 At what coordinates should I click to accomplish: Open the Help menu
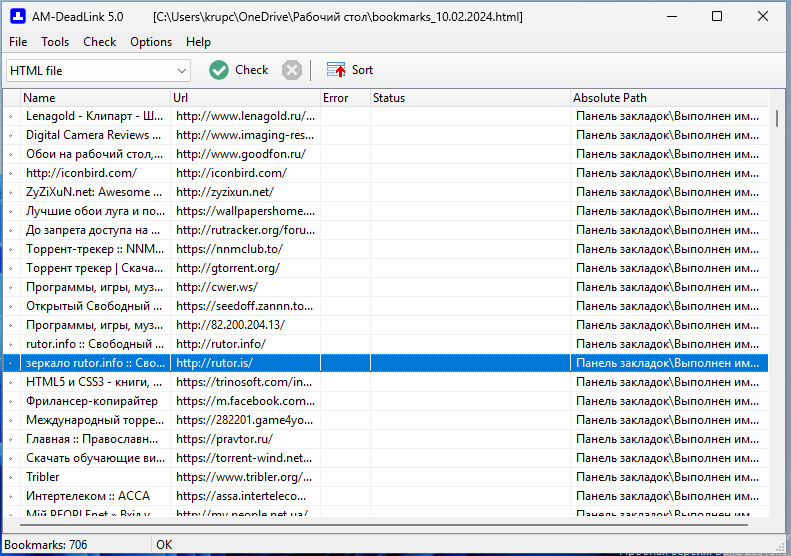click(x=198, y=42)
